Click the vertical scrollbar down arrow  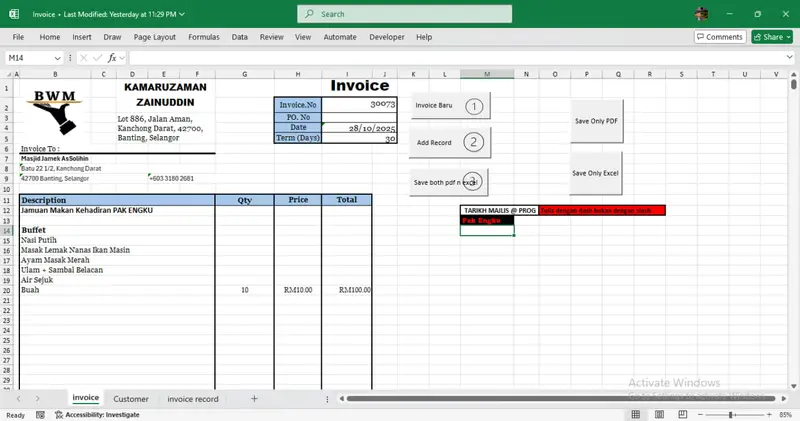793,386
